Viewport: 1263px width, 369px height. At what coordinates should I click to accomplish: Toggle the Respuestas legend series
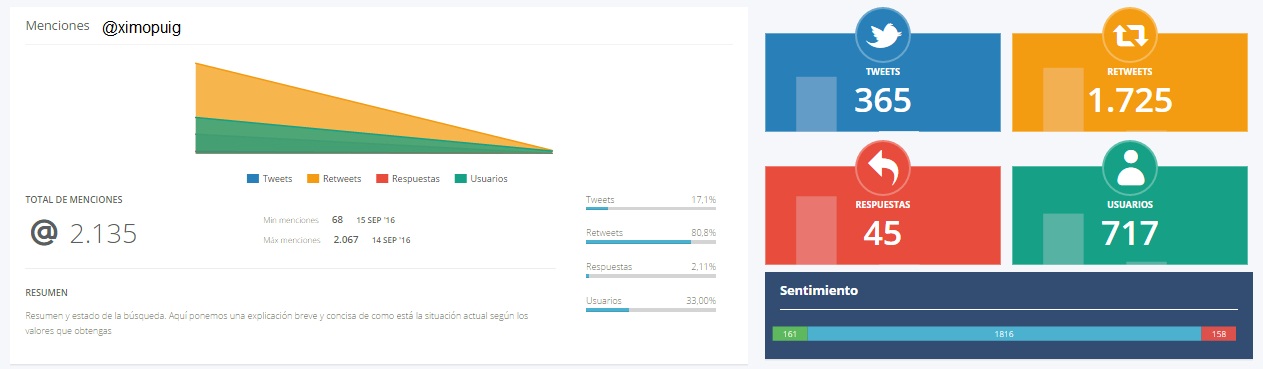(x=408, y=178)
